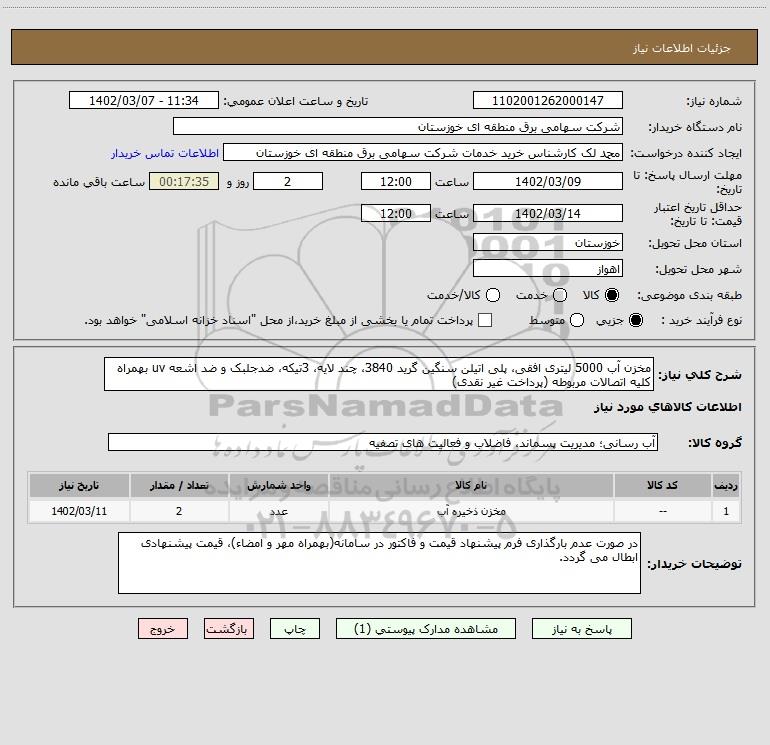
Task: Click the delivery province field خوزستان
Action: point(548,243)
